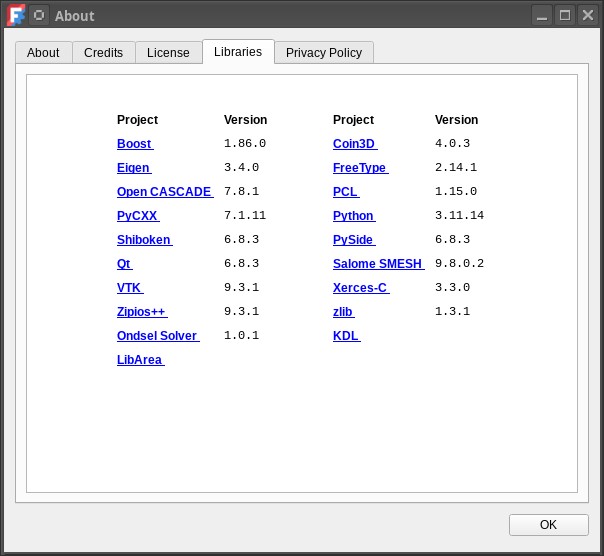The image size is (604, 556).
Task: Select the License tab
Action: tap(168, 53)
